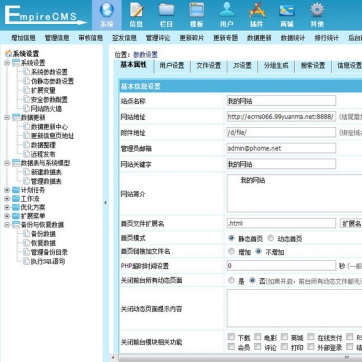Open 管理信息 in the shortcut bar
362x362 pixels.
(x=57, y=38)
